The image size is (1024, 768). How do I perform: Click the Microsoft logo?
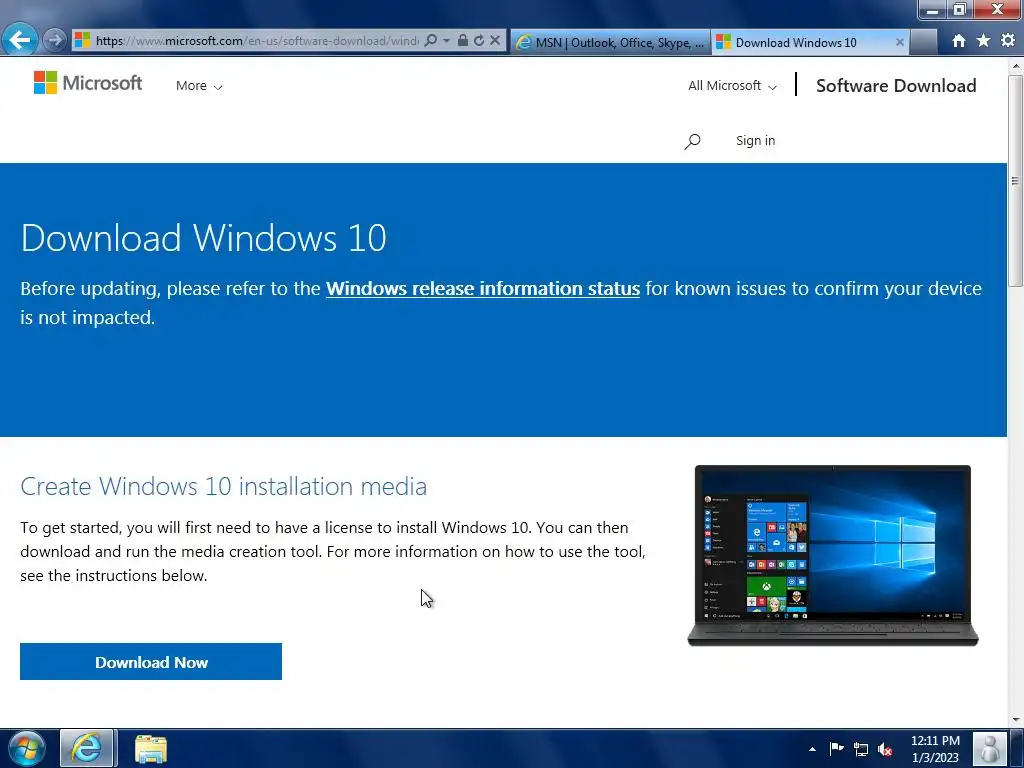88,83
